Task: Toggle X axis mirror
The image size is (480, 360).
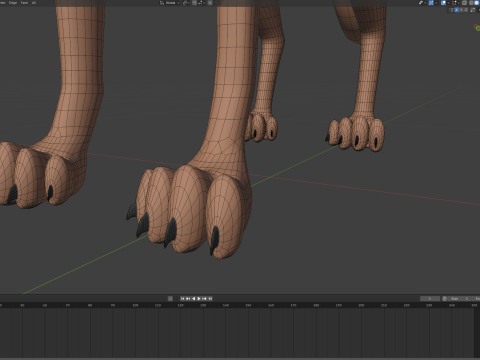Action: tap(456, 10)
